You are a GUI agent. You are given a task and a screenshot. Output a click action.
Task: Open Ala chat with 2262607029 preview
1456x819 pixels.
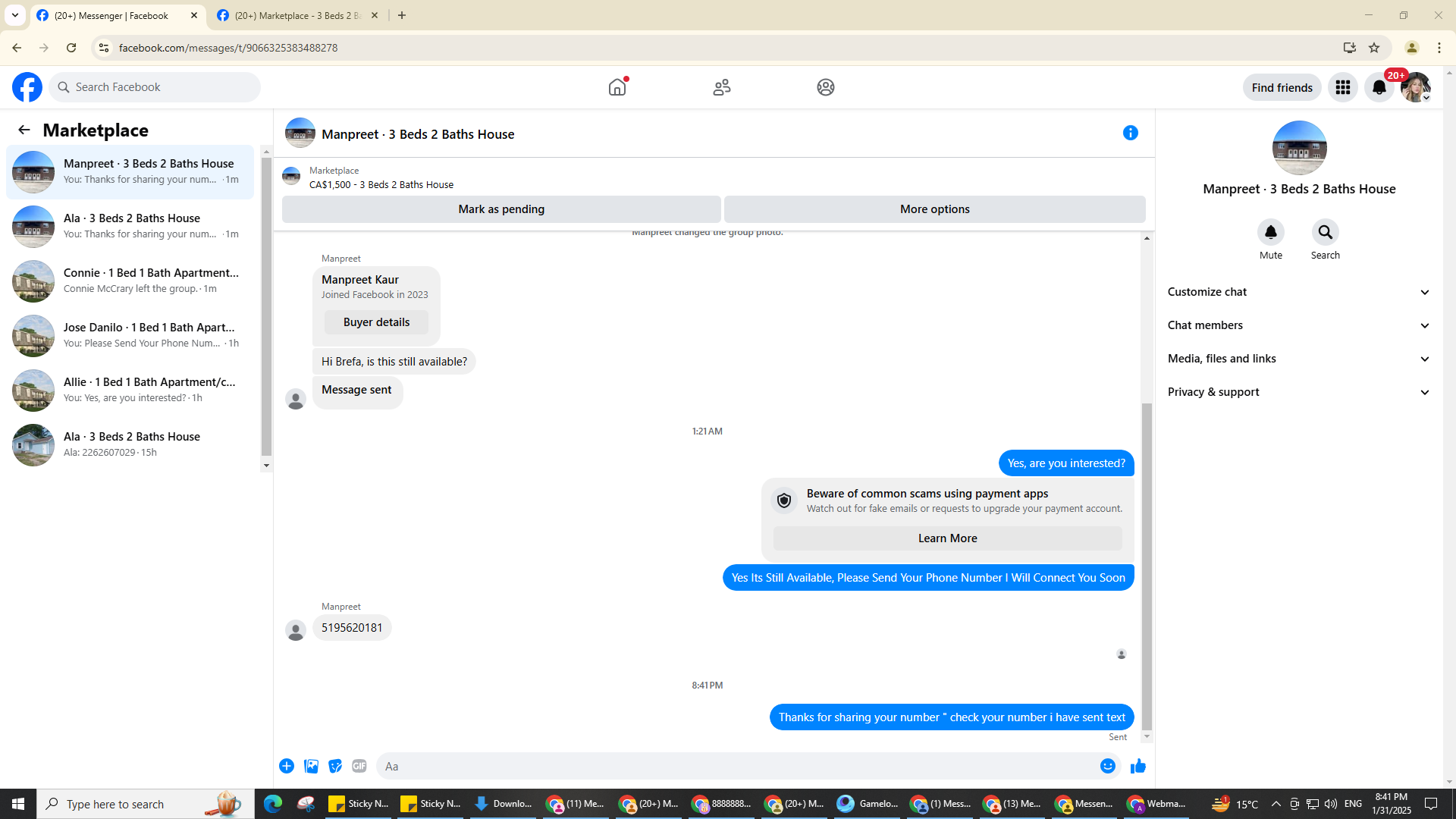[130, 445]
